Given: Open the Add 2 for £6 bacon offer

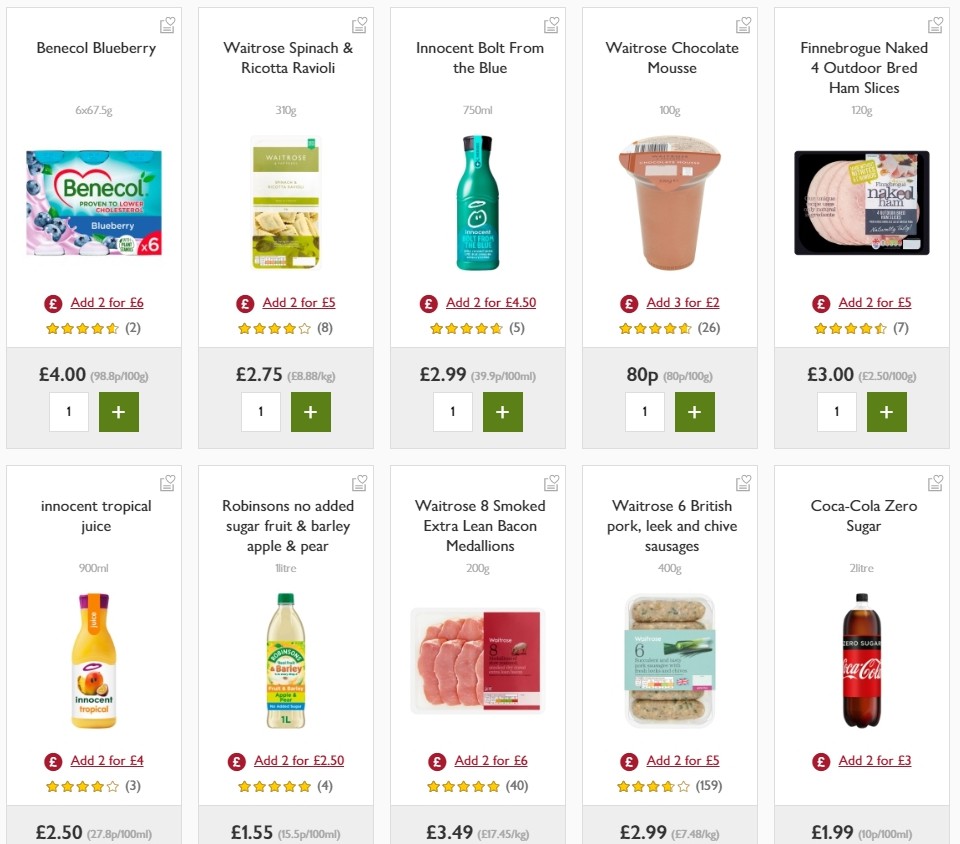Looking at the screenshot, I should point(490,760).
